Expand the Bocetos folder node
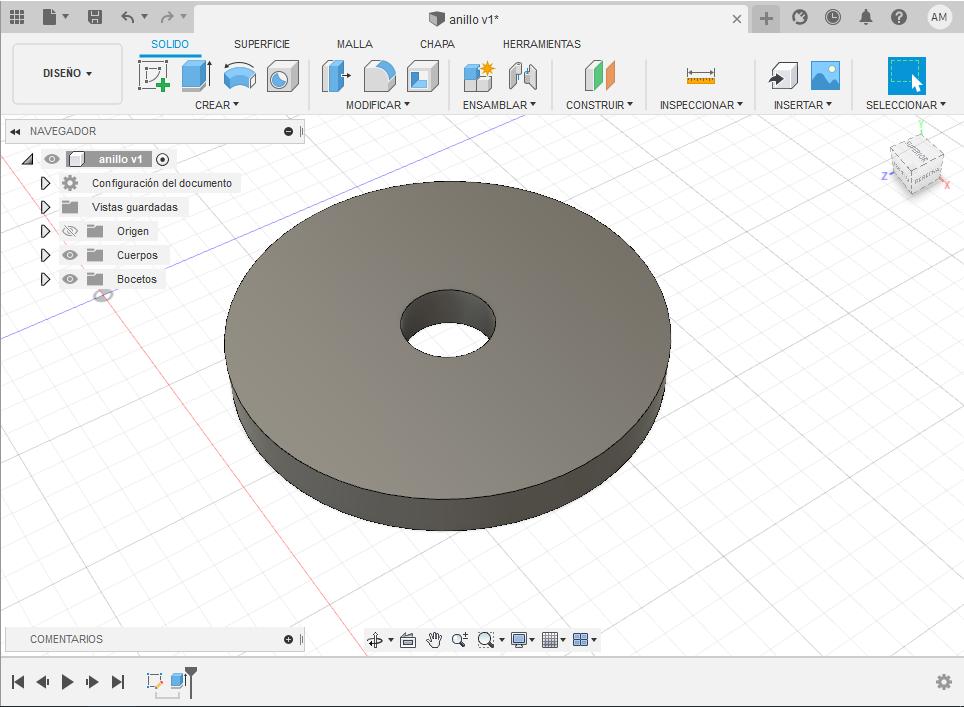Screen dimensions: 964x707 (45, 279)
